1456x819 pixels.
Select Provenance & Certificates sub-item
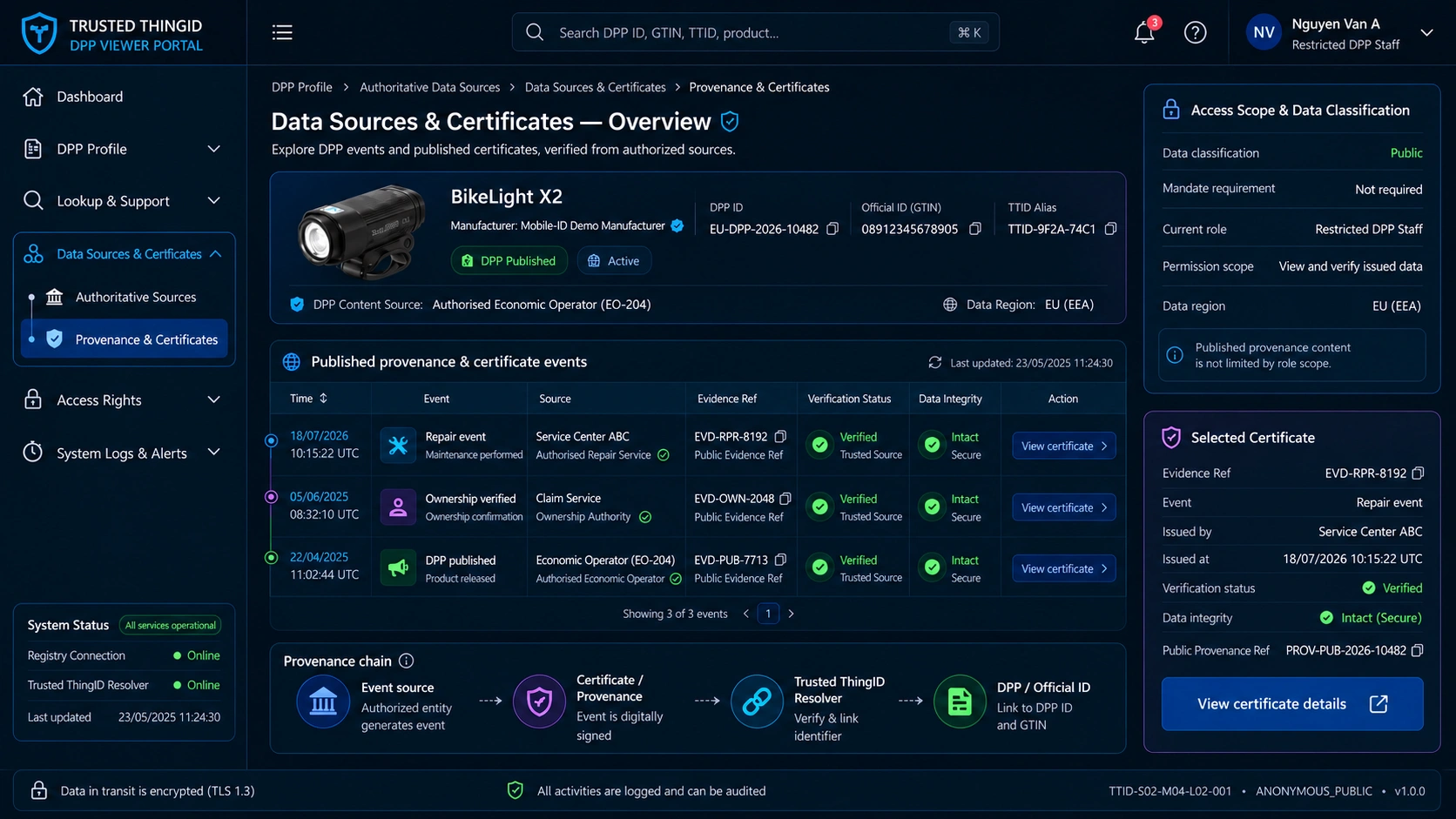[x=124, y=339]
